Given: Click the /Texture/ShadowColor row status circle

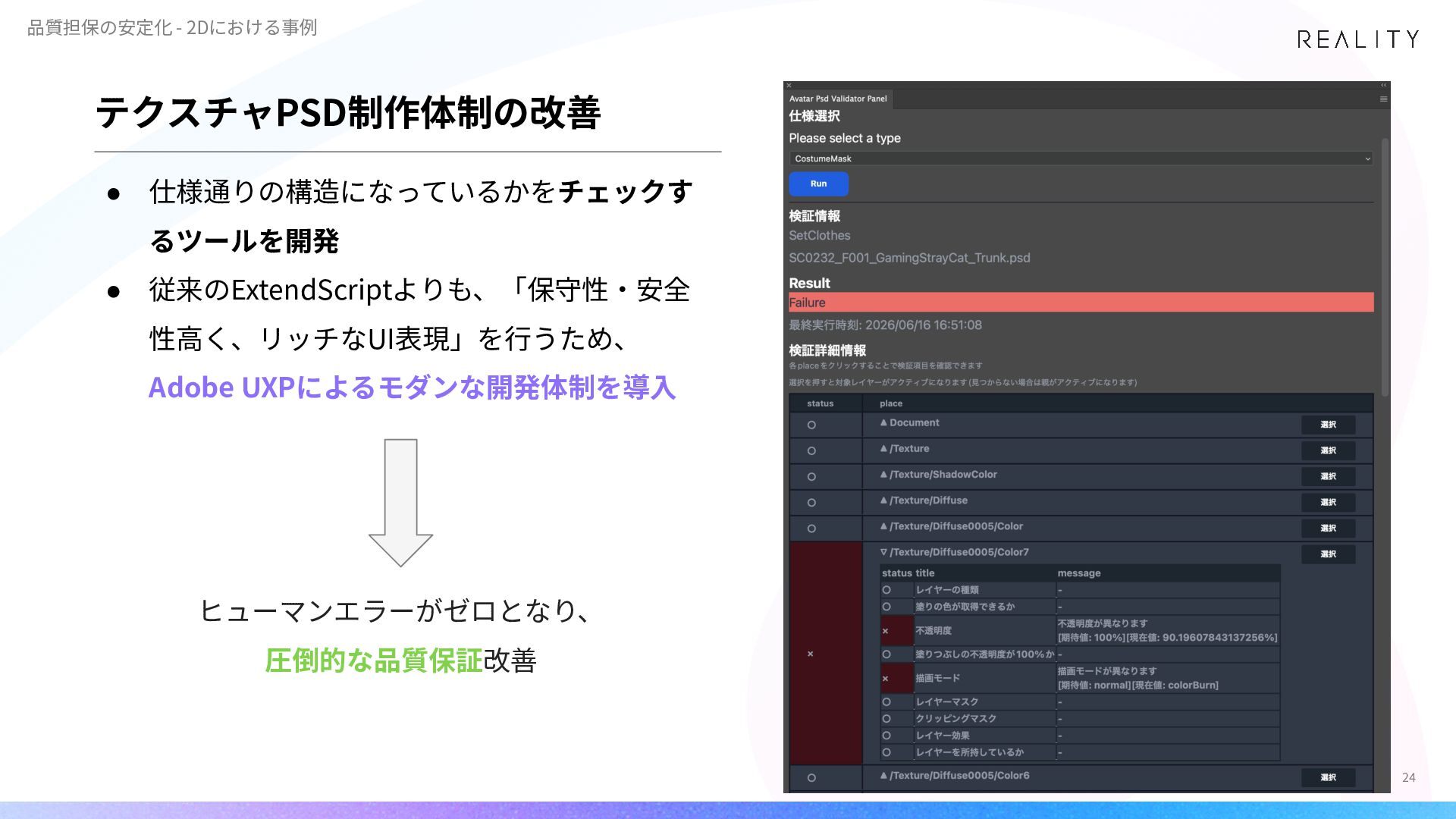Looking at the screenshot, I should (x=811, y=476).
